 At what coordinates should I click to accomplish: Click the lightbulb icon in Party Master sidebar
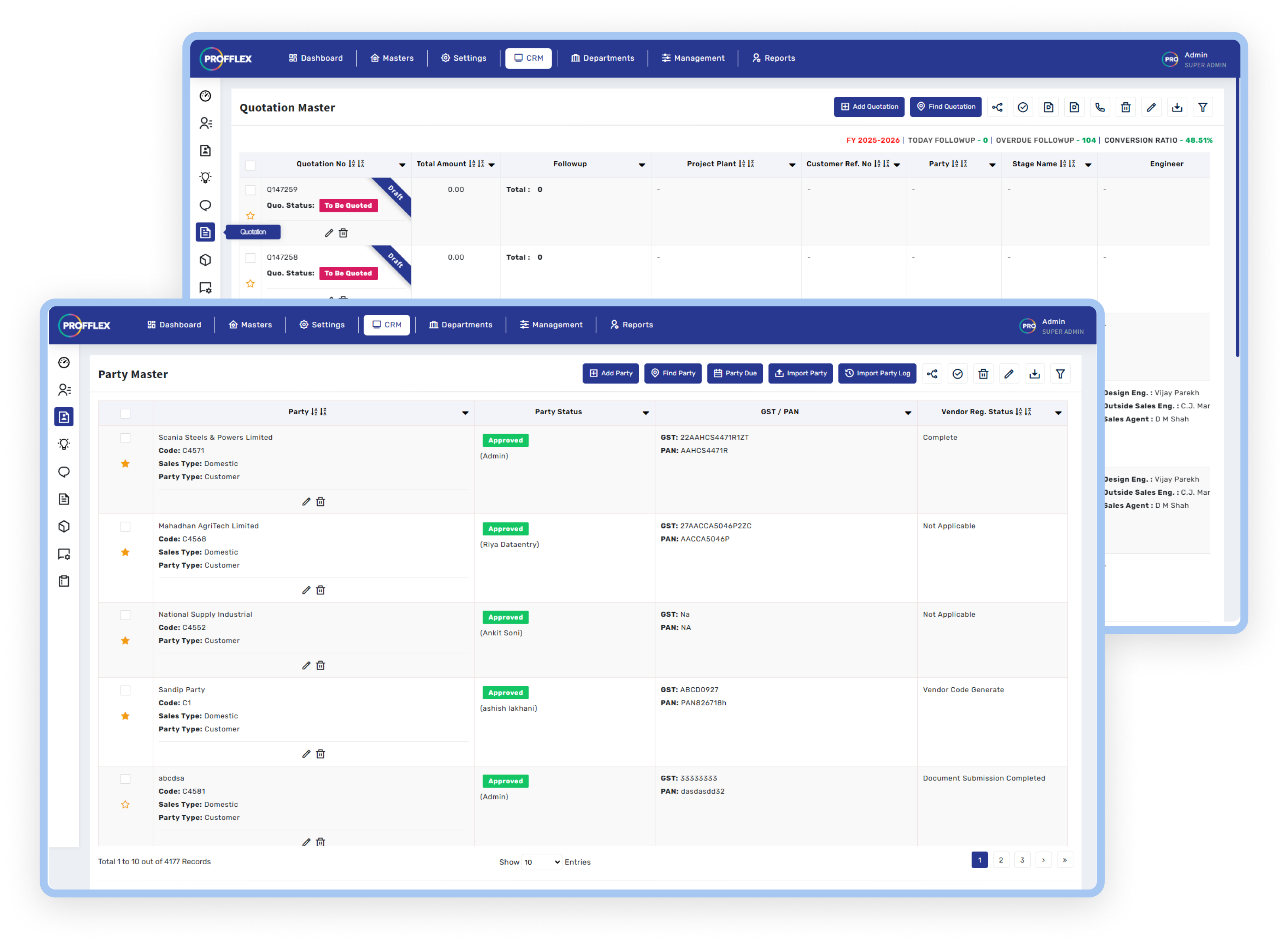point(64,444)
